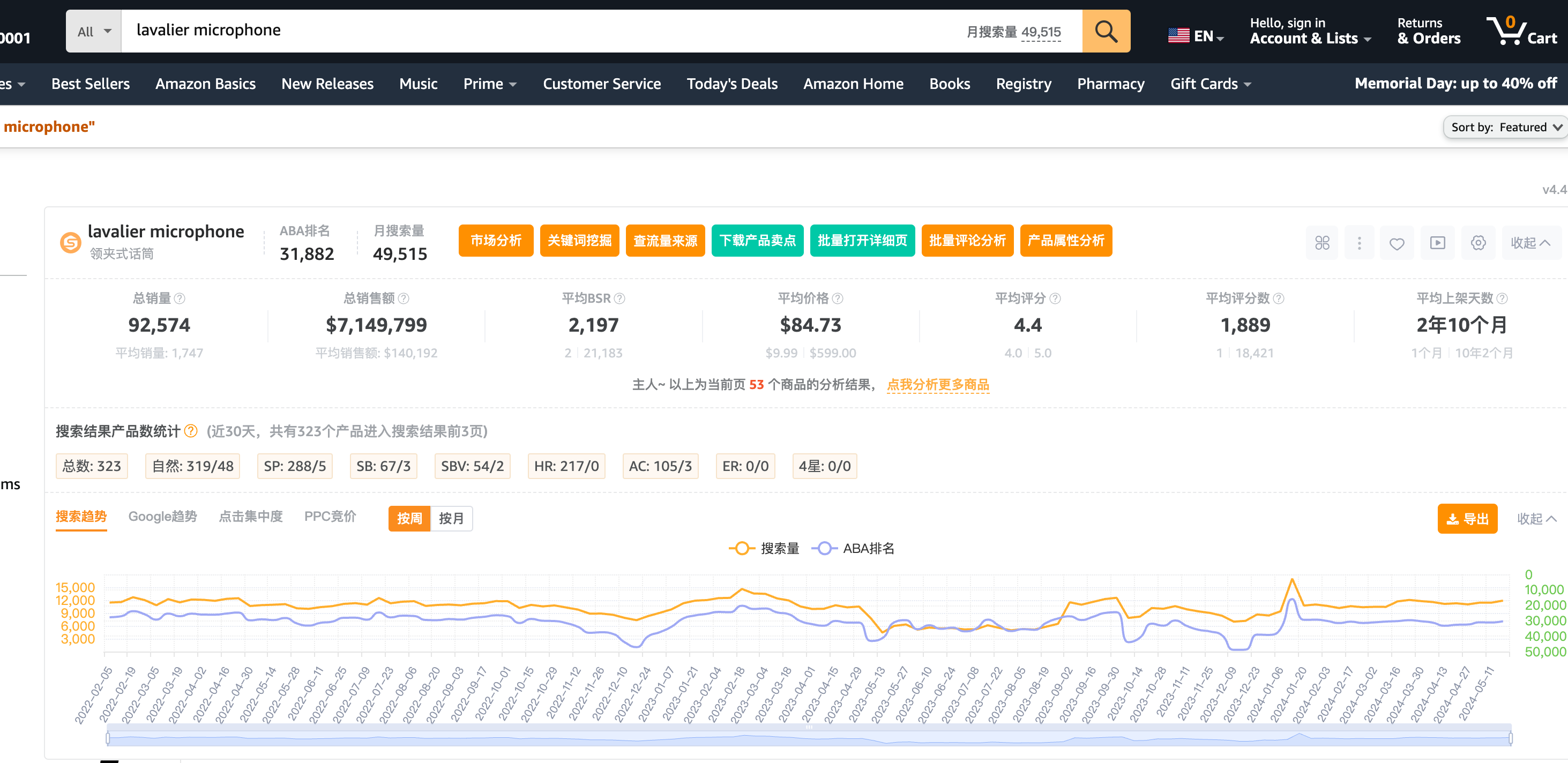Open Amazon Basics nav item
1568x763 pixels.
(205, 84)
